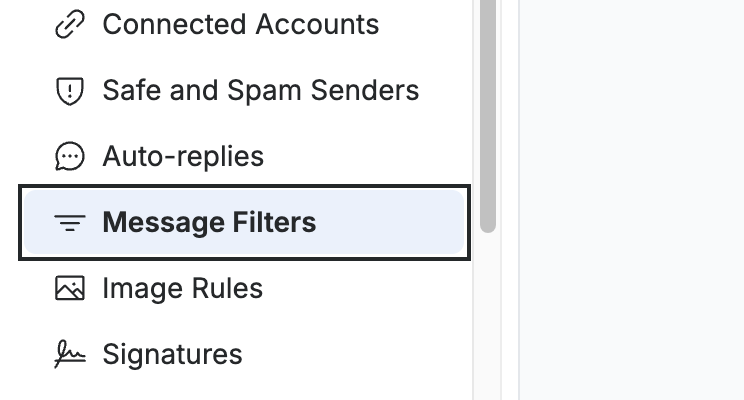Click the shield icon beside Safe and Spam Senders
744x400 pixels.
(70, 90)
